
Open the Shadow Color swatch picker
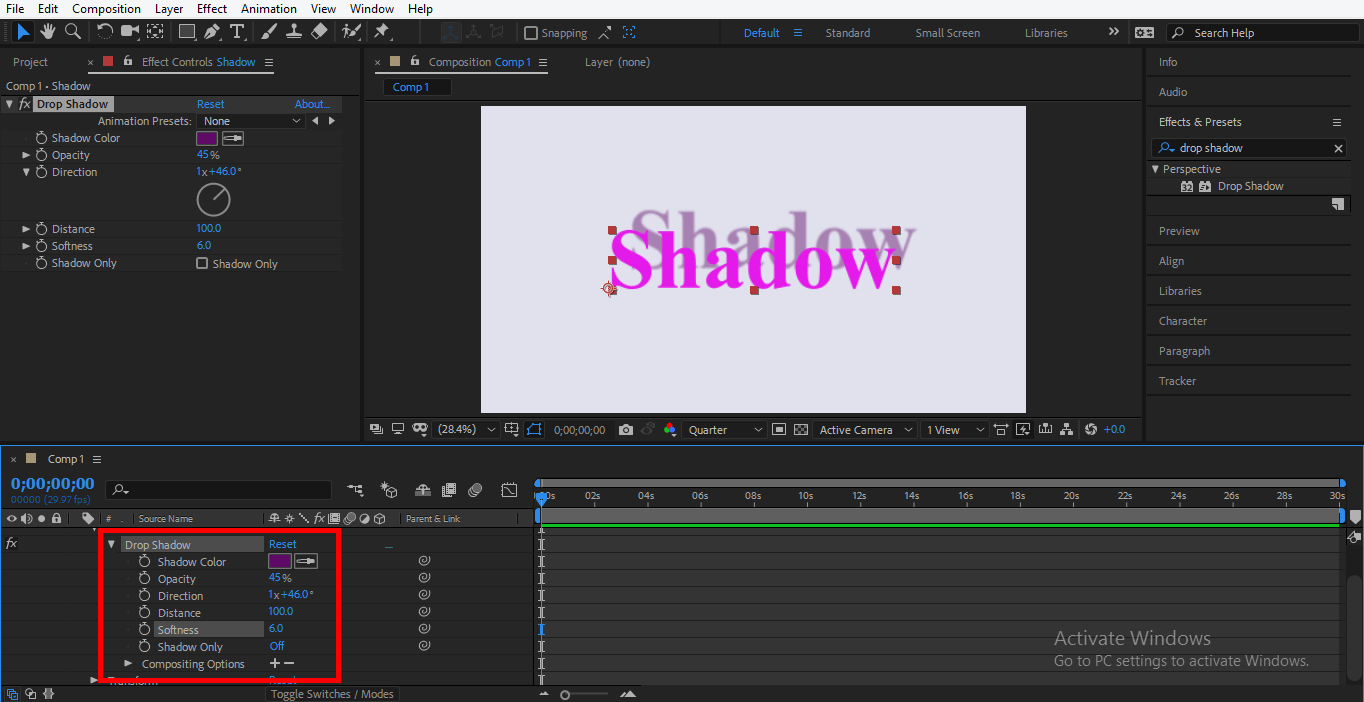click(x=206, y=137)
